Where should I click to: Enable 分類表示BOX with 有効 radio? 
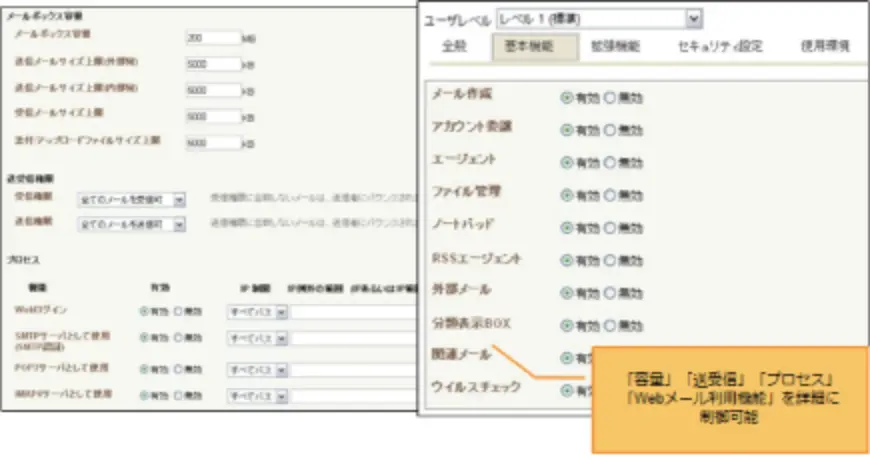(x=567, y=326)
